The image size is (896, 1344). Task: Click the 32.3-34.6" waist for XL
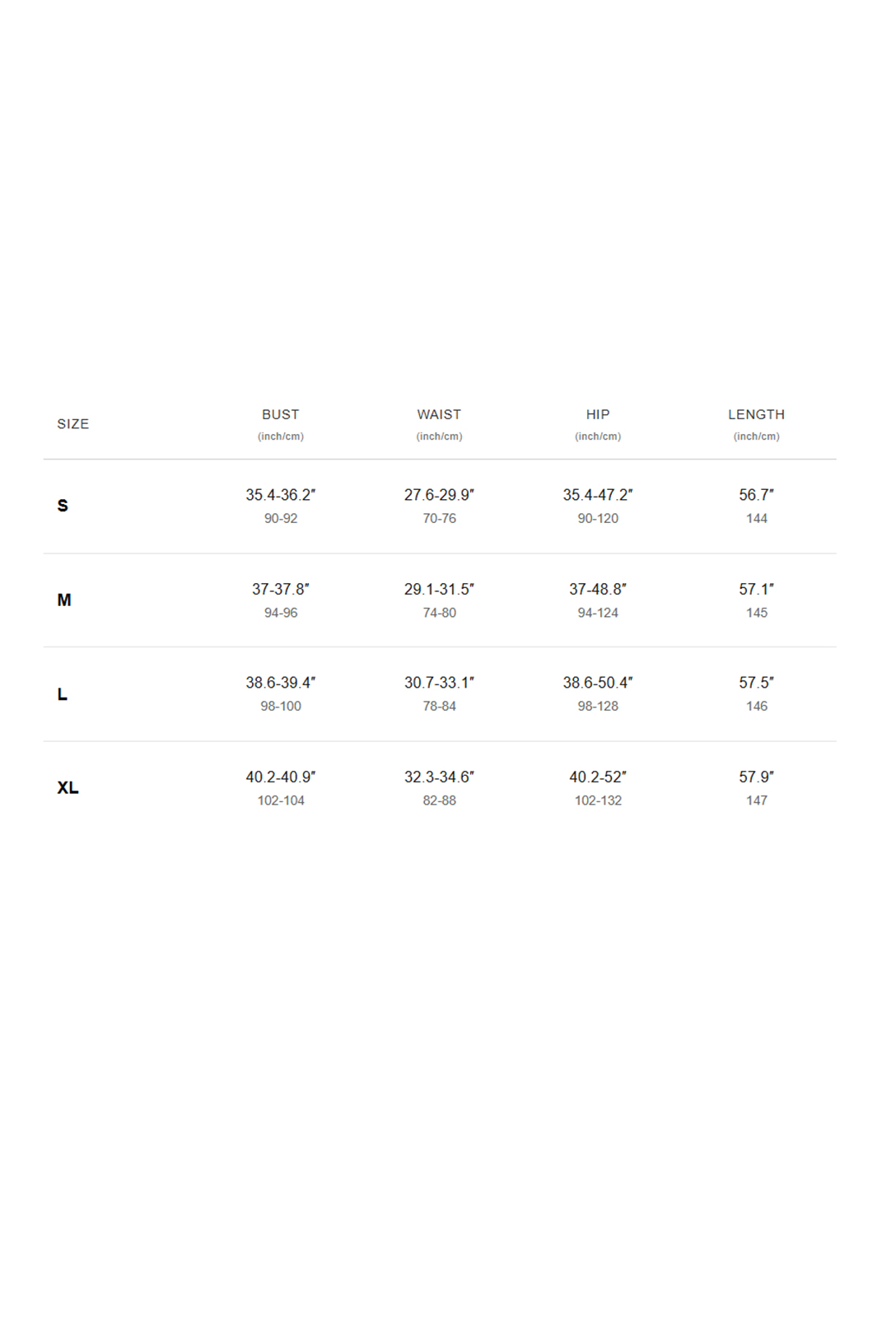pos(439,777)
